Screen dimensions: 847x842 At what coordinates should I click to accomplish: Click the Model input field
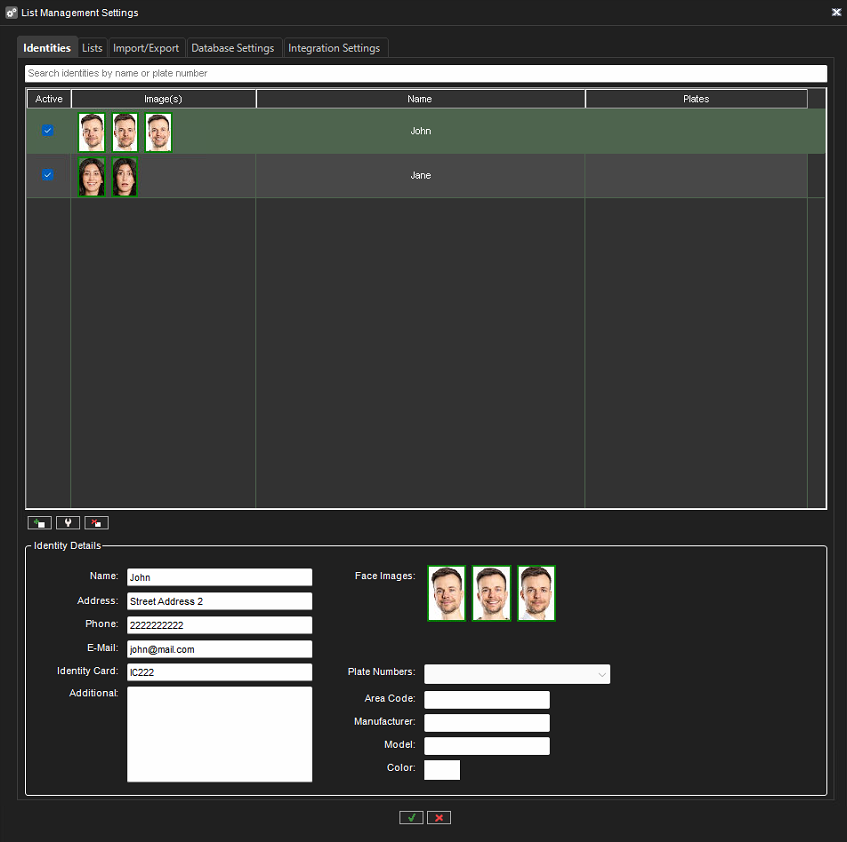point(487,746)
